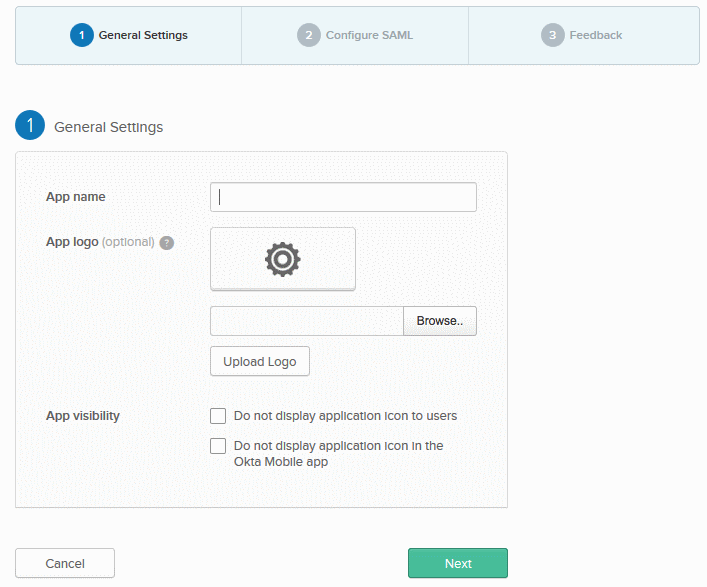Open the General Settings step tab
The image size is (707, 587).
tap(129, 35)
